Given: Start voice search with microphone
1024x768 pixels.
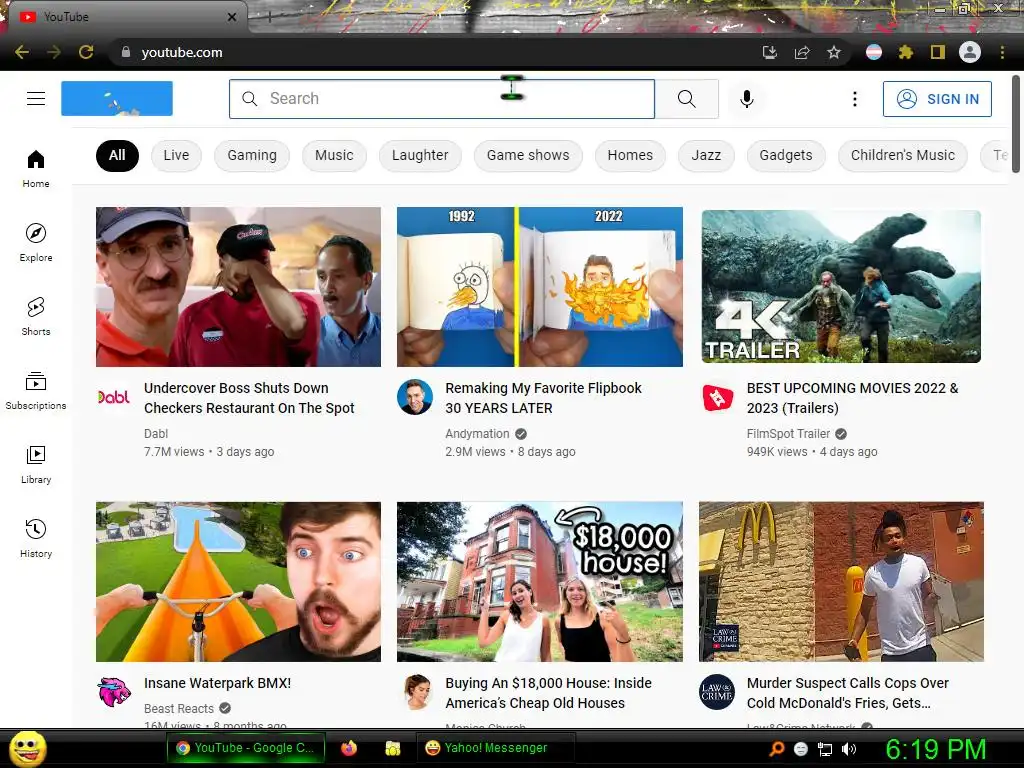Looking at the screenshot, I should tap(746, 99).
